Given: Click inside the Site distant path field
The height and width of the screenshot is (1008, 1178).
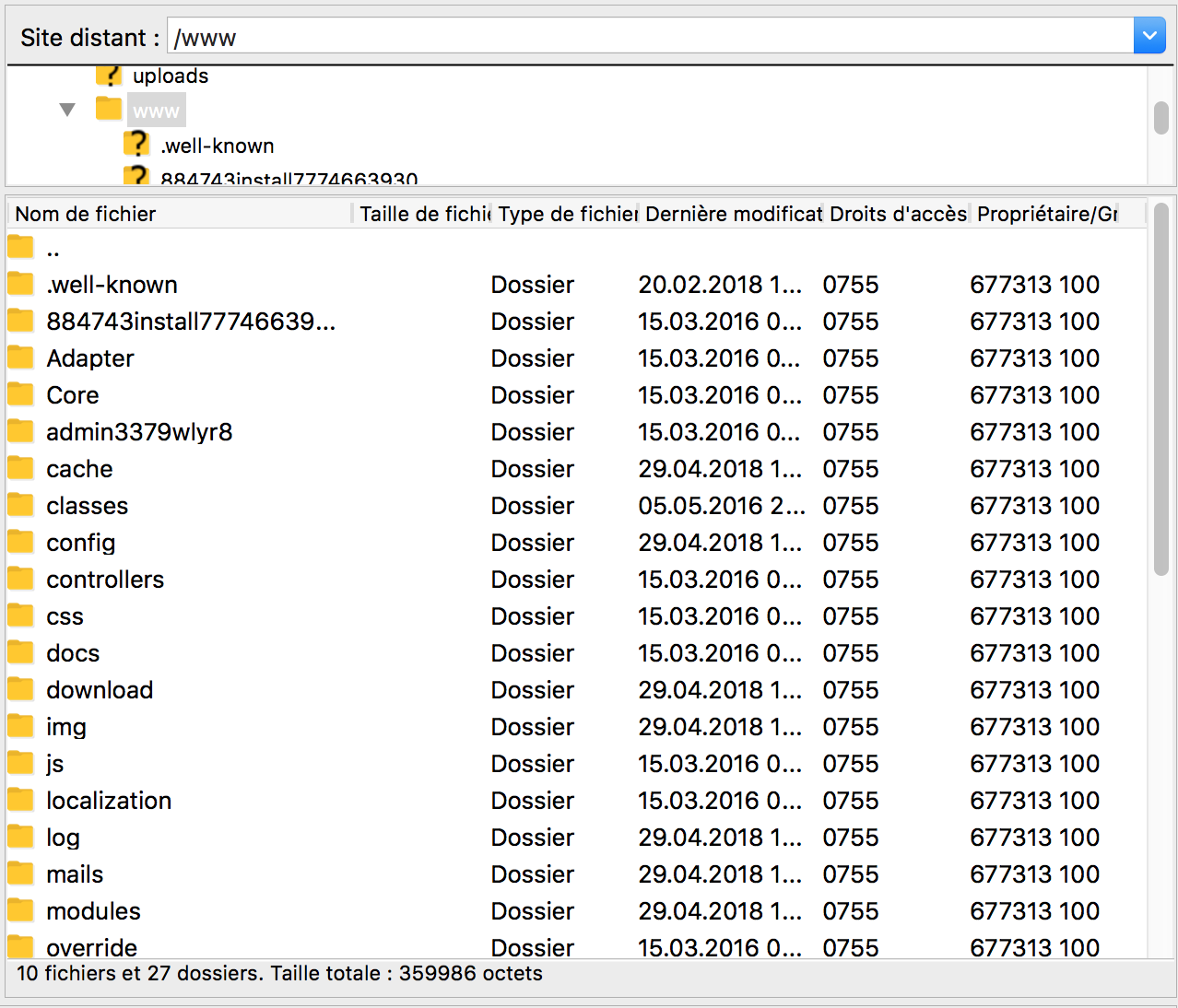Looking at the screenshot, I should click(x=645, y=37).
